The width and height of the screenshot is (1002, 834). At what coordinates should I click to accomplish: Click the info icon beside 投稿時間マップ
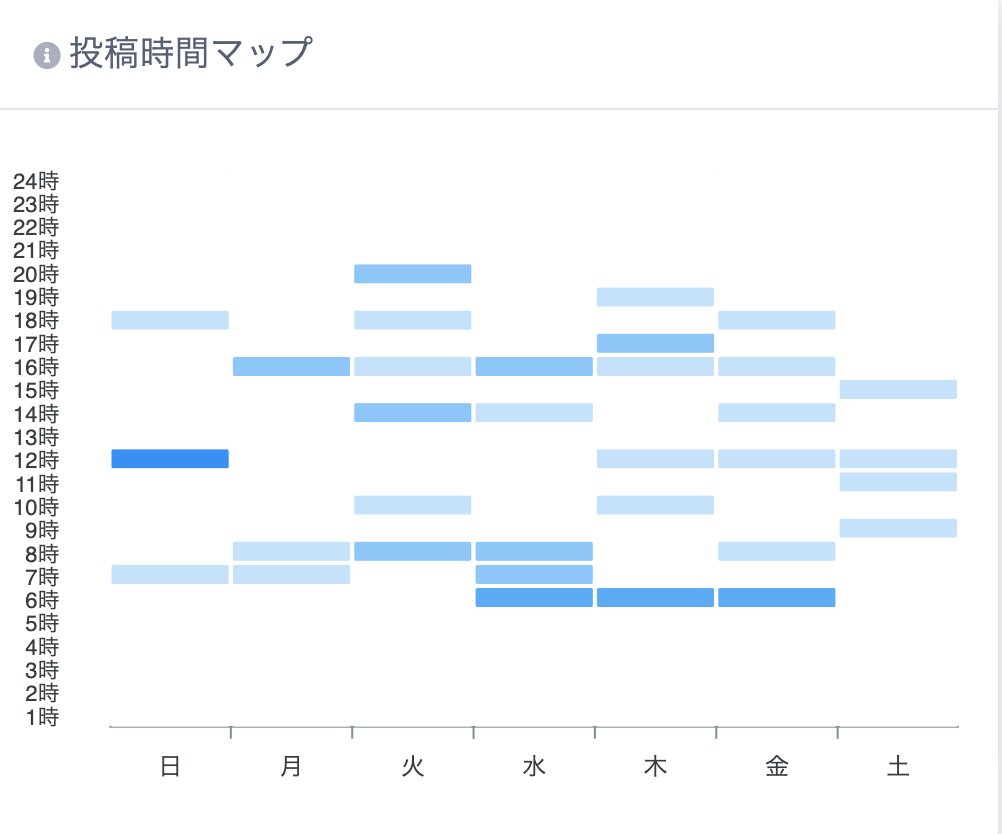[47, 55]
